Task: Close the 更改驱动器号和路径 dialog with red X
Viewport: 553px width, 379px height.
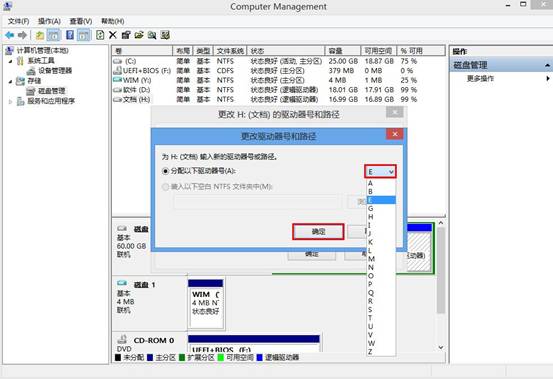Action: pos(395,134)
